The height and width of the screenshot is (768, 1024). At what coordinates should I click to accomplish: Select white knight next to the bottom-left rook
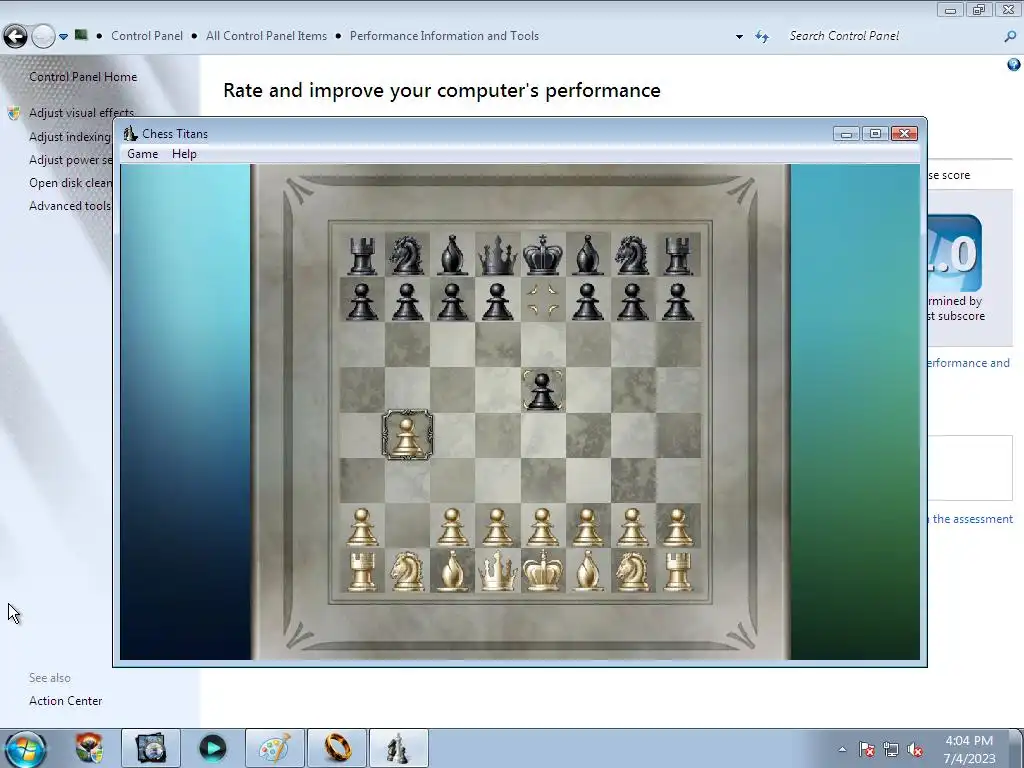click(x=407, y=571)
